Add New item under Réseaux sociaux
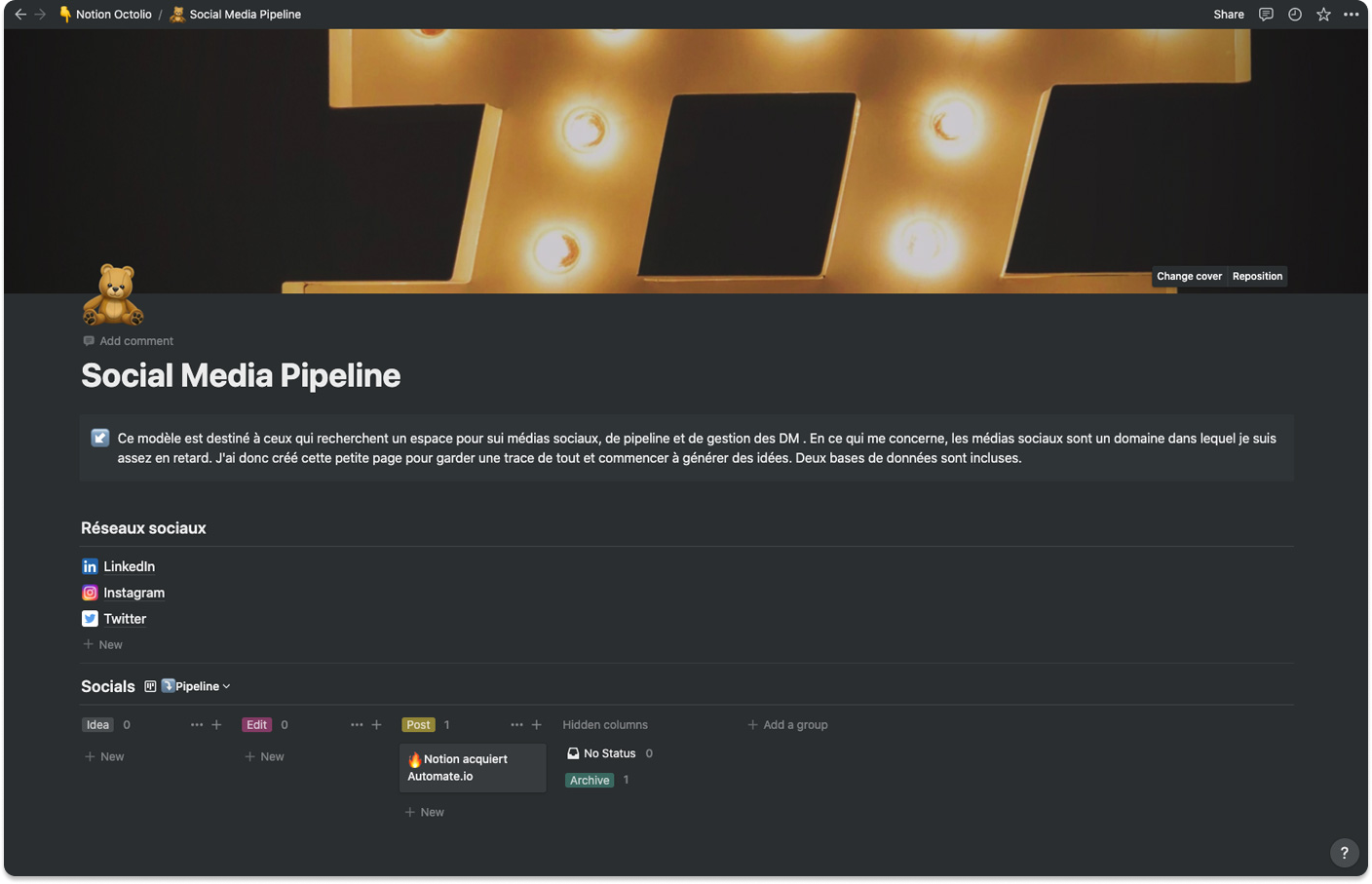Viewport: 1372px width, 884px height. [x=102, y=645]
